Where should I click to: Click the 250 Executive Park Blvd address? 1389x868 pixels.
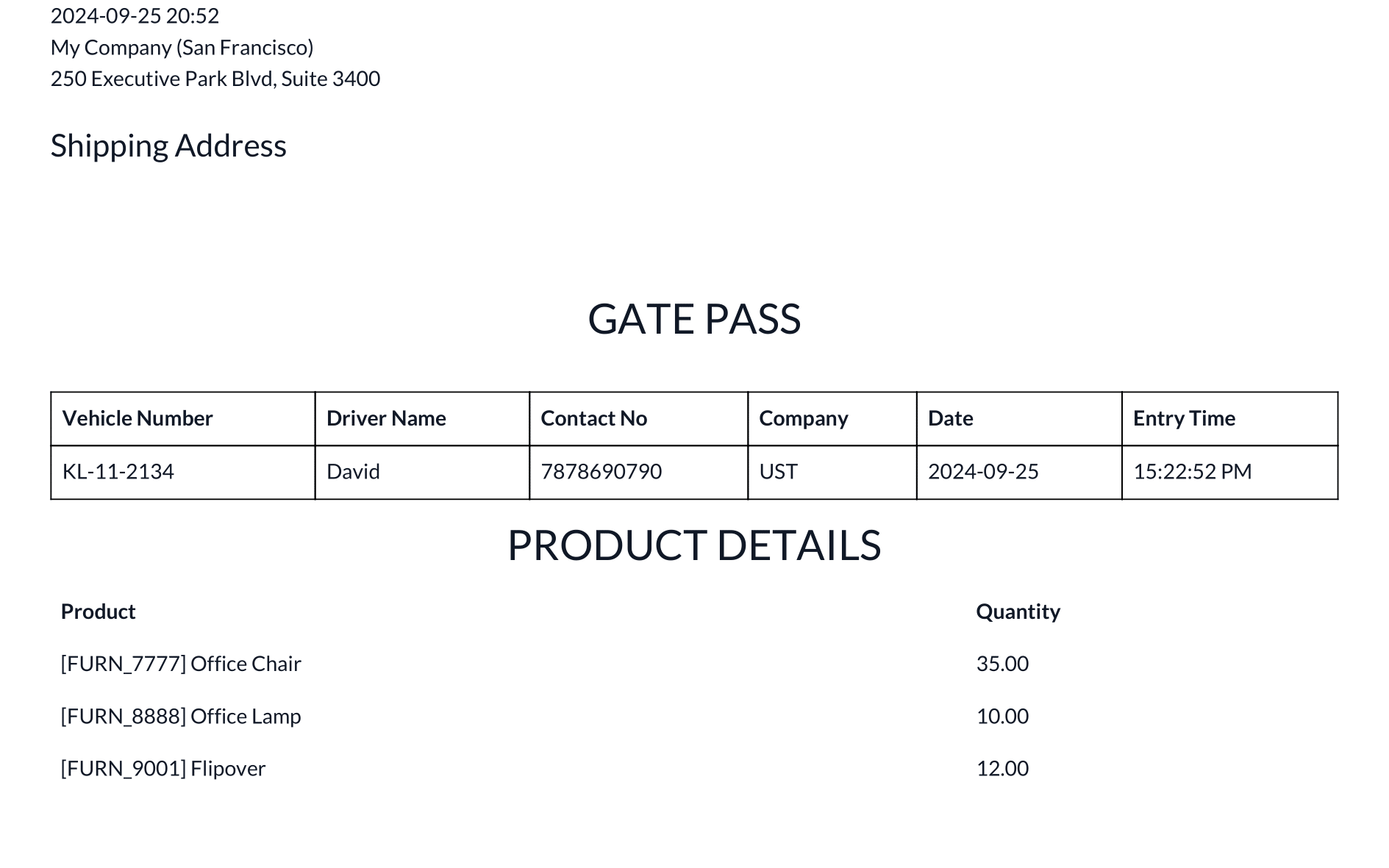pos(215,79)
